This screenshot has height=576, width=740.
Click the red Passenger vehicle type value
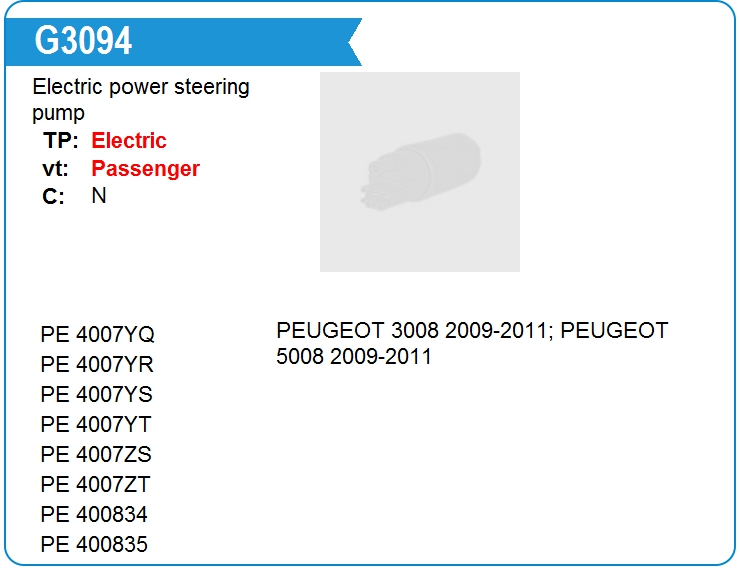tap(145, 169)
